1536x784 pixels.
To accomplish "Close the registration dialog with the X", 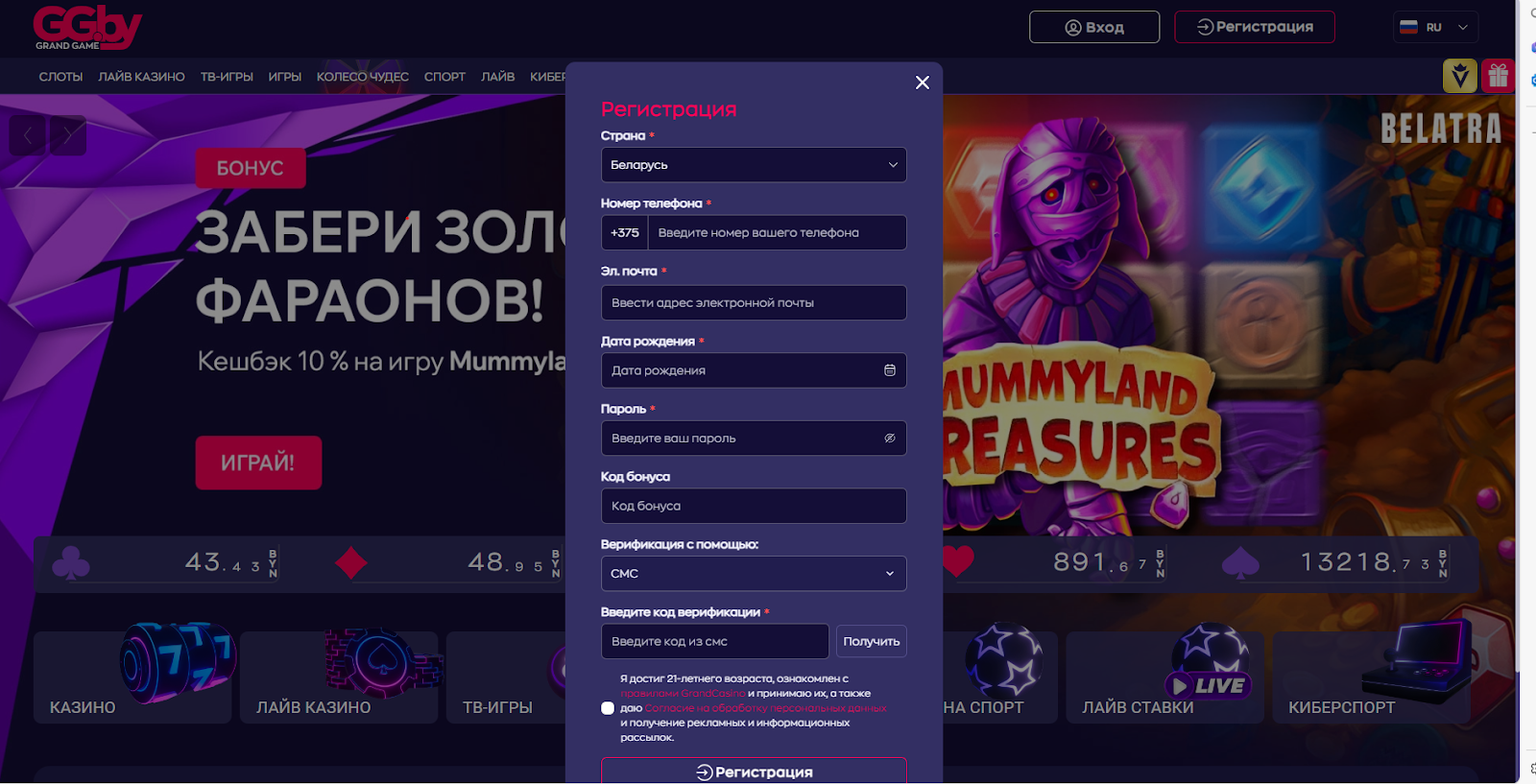I will [x=923, y=83].
